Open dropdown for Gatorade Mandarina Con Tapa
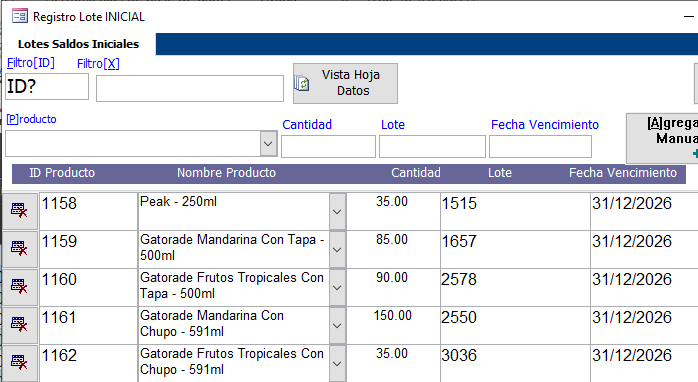 (x=337, y=250)
